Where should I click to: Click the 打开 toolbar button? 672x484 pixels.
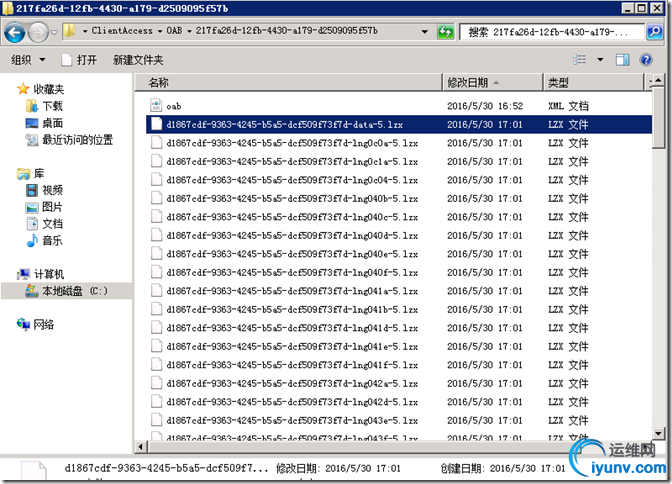point(79,60)
